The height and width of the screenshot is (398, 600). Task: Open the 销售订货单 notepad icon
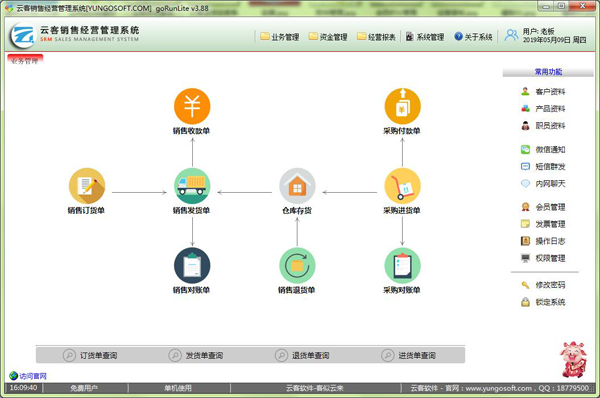pos(87,186)
